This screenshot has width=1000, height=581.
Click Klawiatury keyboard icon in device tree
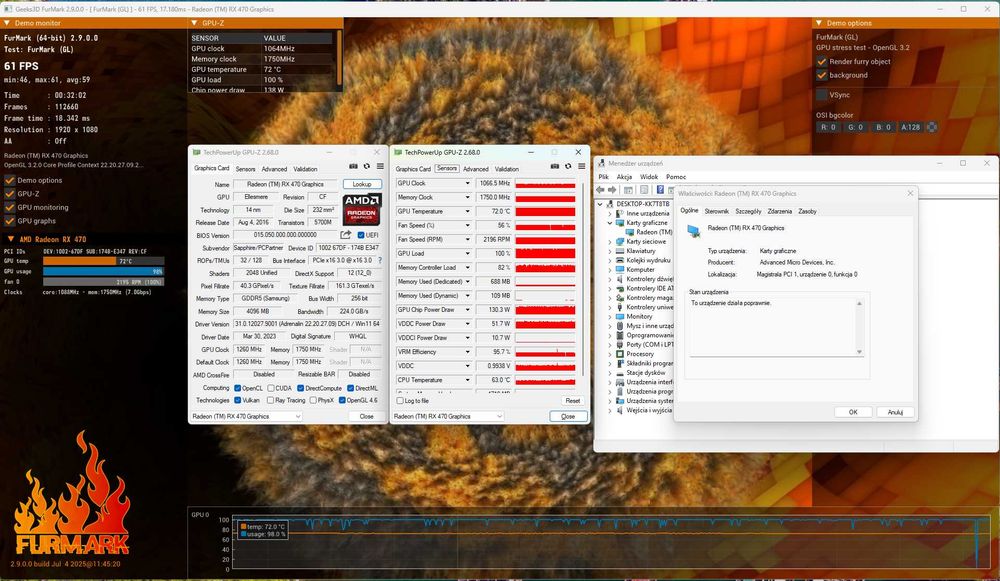(x=620, y=251)
